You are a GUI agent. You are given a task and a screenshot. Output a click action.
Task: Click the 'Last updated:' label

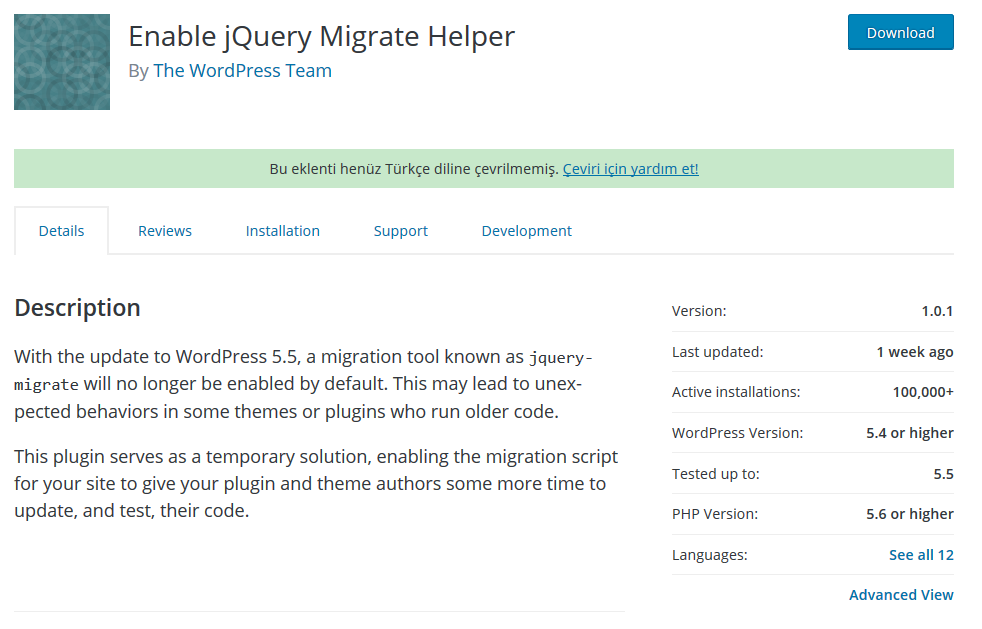click(718, 352)
